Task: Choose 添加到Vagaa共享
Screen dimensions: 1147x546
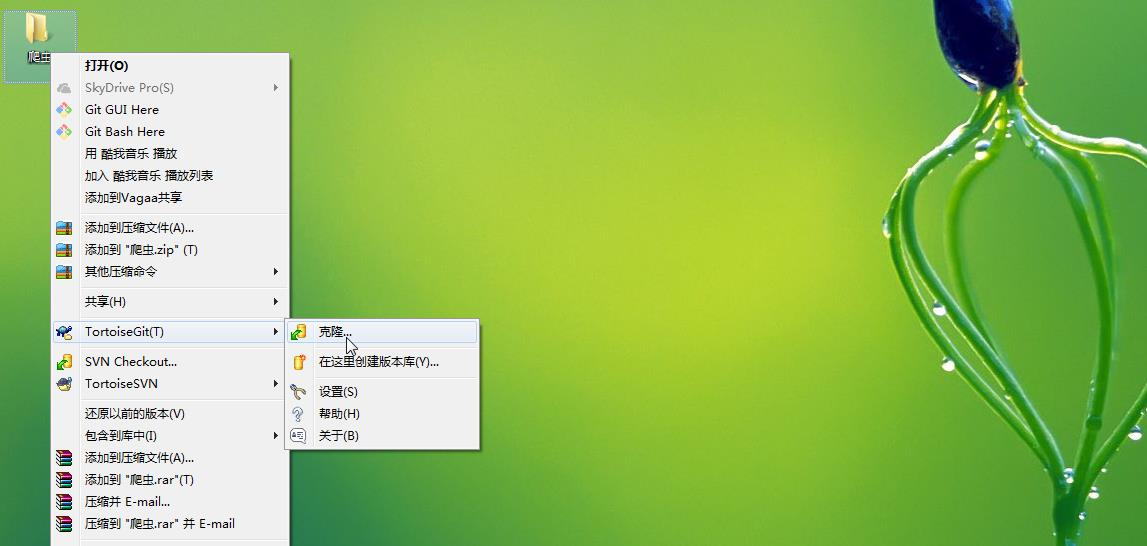Action: click(170, 198)
